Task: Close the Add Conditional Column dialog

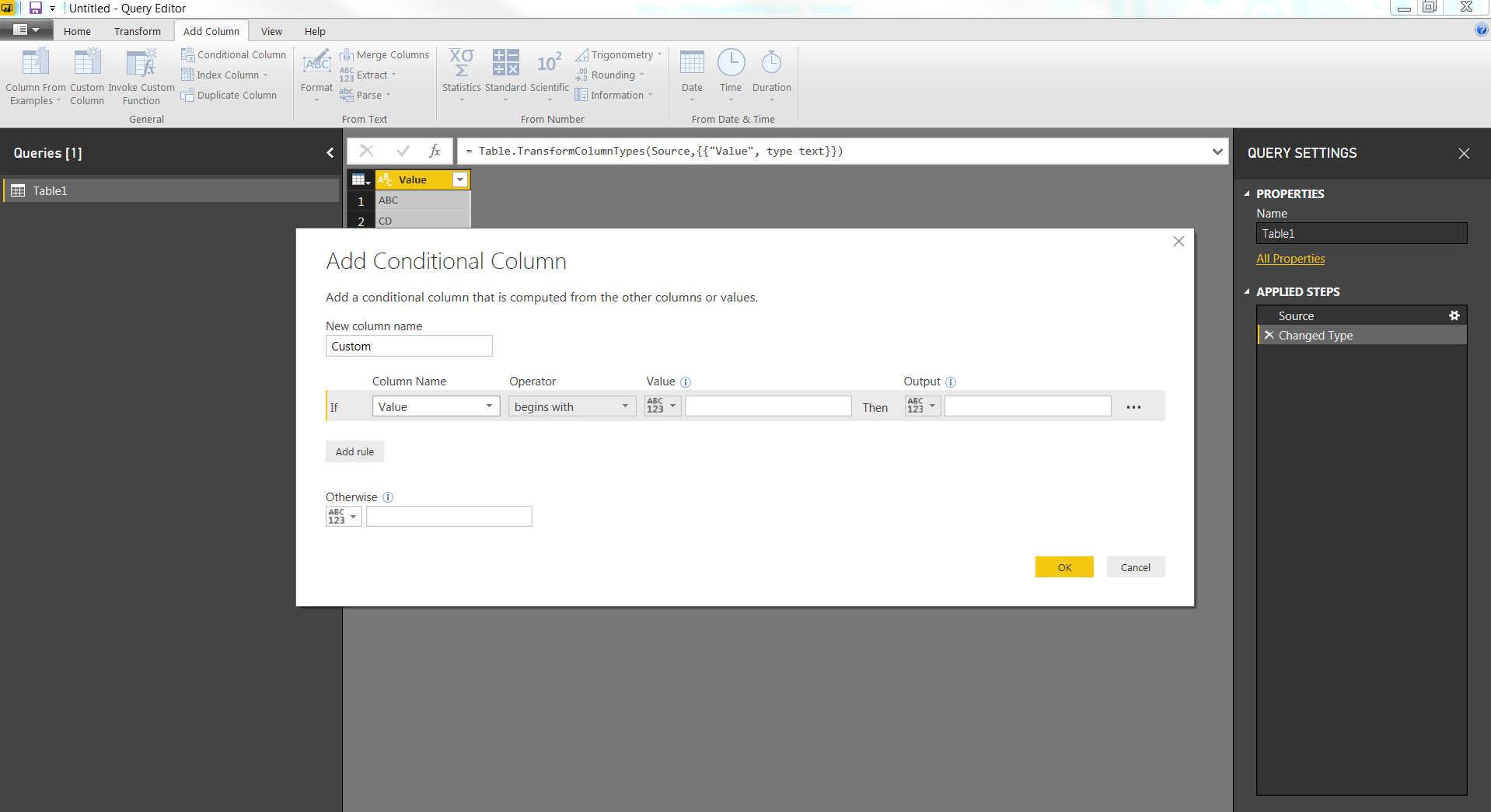Action: (x=1178, y=242)
